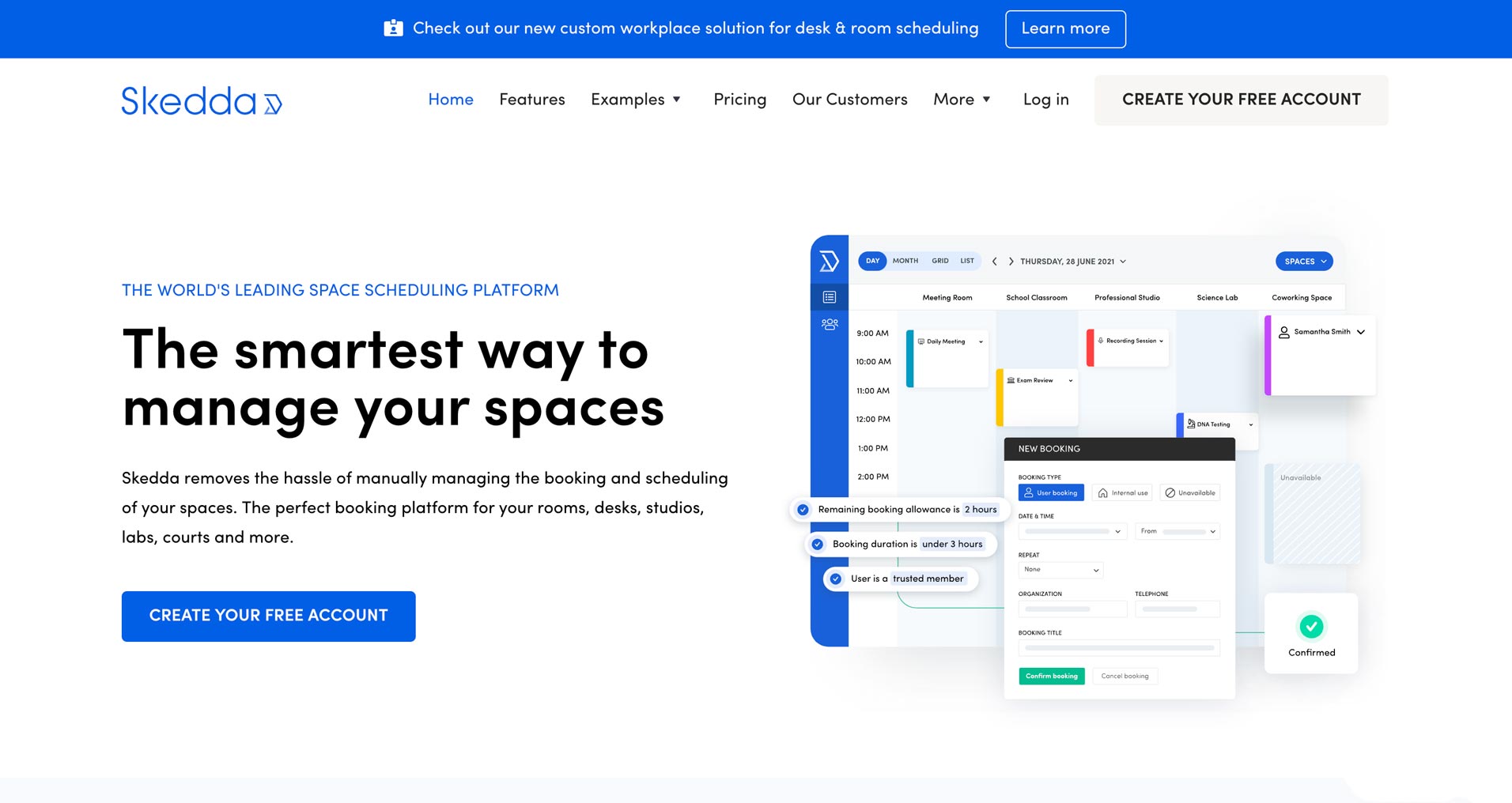Click the DNA Testing booking icon
Screen dimensions: 1512x803
click(1191, 424)
